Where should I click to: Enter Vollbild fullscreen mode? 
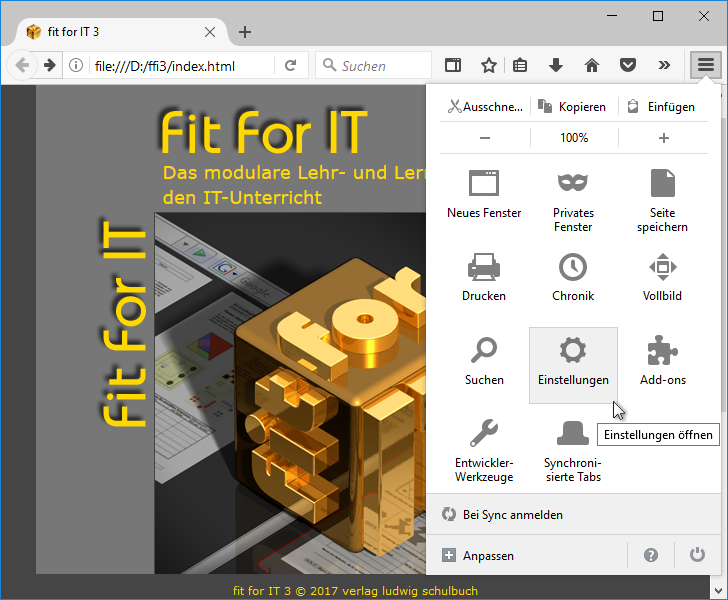pos(662,276)
